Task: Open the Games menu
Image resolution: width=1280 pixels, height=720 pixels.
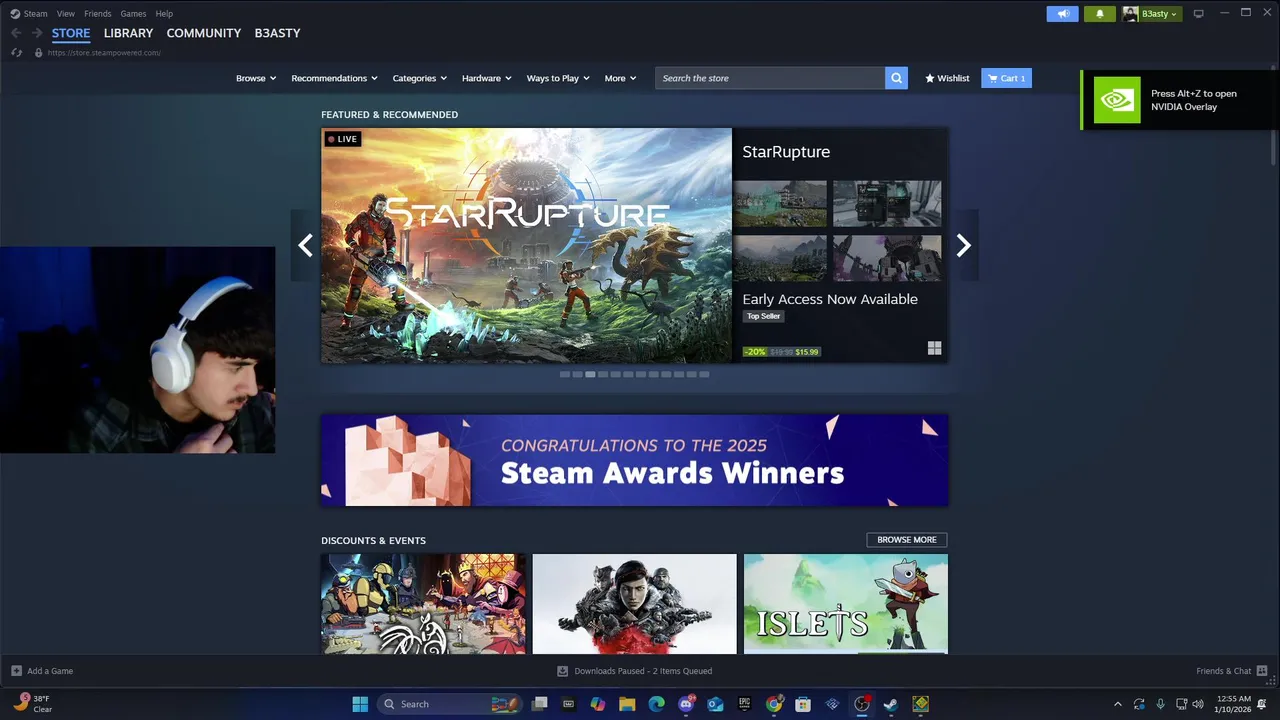Action: (133, 14)
